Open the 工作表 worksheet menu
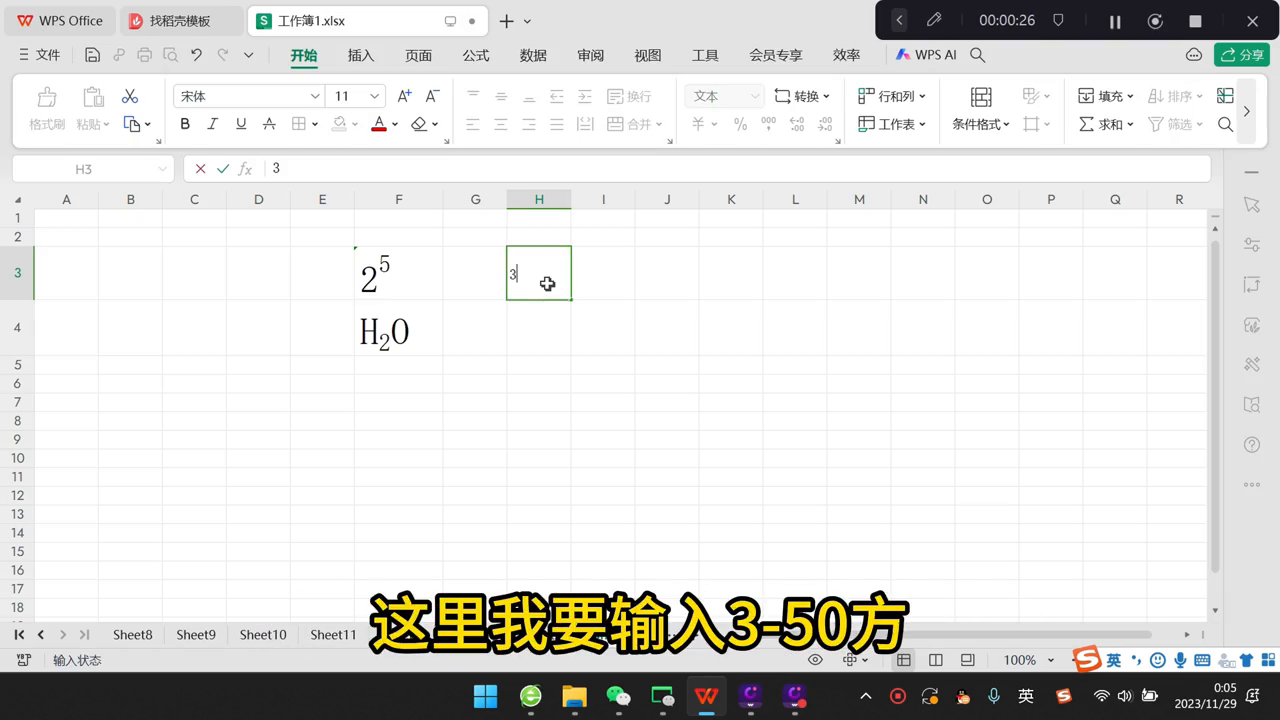Image resolution: width=1280 pixels, height=720 pixels. click(892, 124)
